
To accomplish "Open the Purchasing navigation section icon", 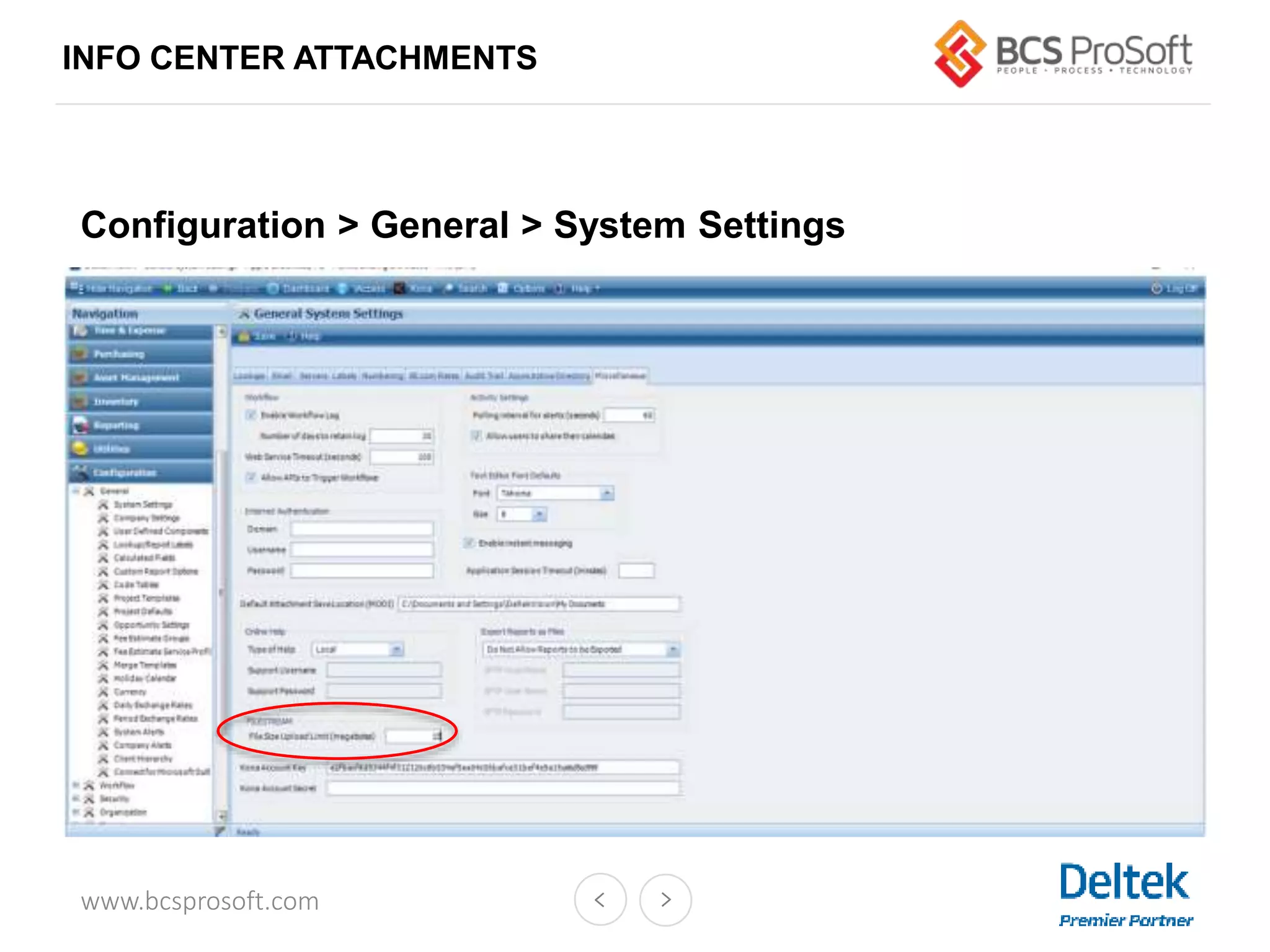I will [x=79, y=354].
